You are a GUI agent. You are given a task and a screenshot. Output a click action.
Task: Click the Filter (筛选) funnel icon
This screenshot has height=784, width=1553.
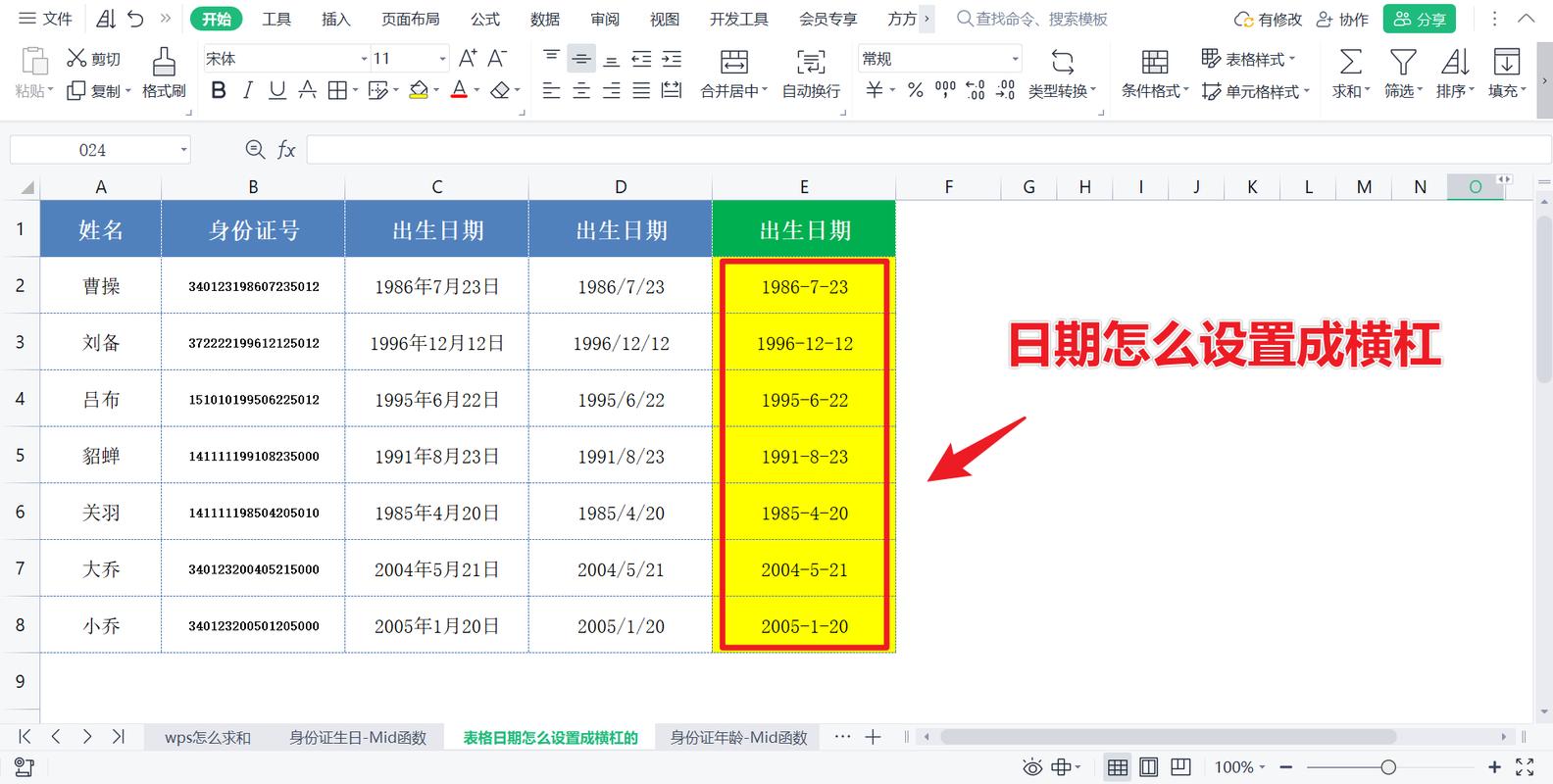[1403, 63]
